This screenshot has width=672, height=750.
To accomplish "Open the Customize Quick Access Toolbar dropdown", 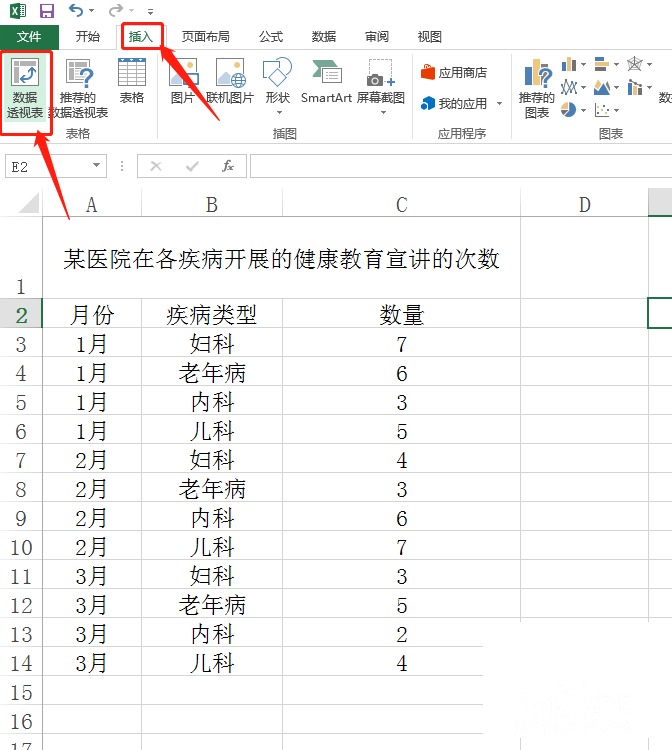I will [x=150, y=11].
